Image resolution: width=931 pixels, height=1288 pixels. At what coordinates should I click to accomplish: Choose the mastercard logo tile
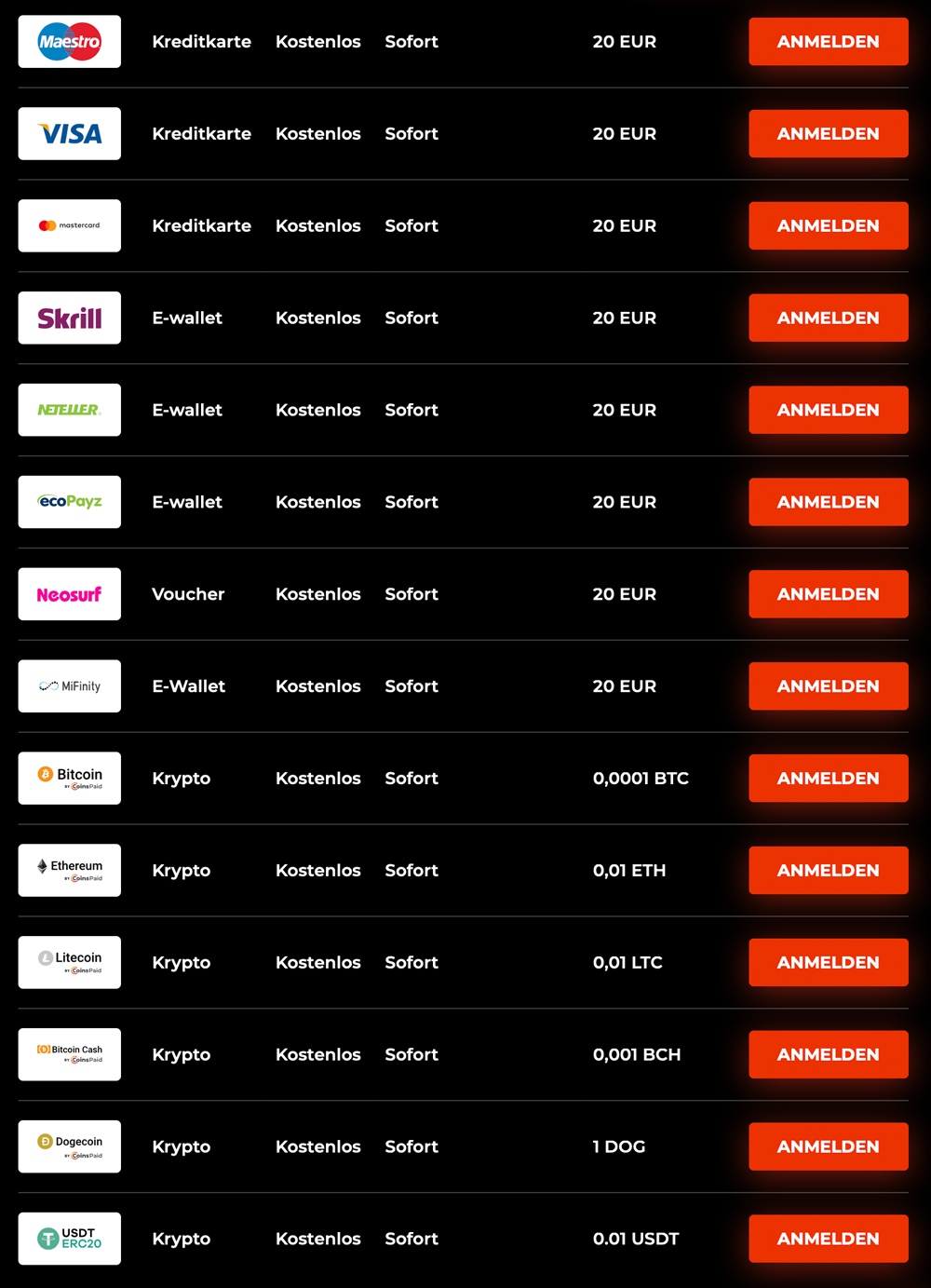click(x=70, y=225)
